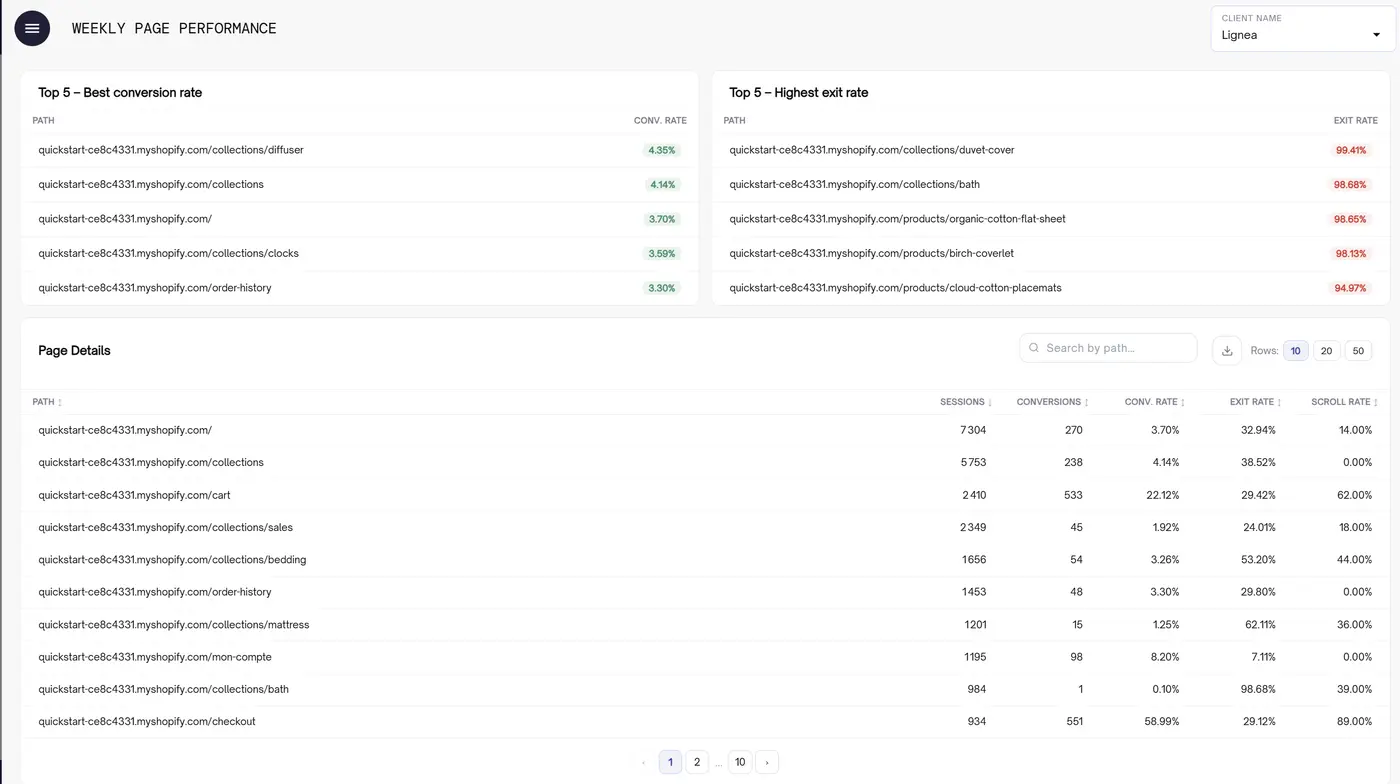Click Top 5 – Highest exit rate heading

799,92
